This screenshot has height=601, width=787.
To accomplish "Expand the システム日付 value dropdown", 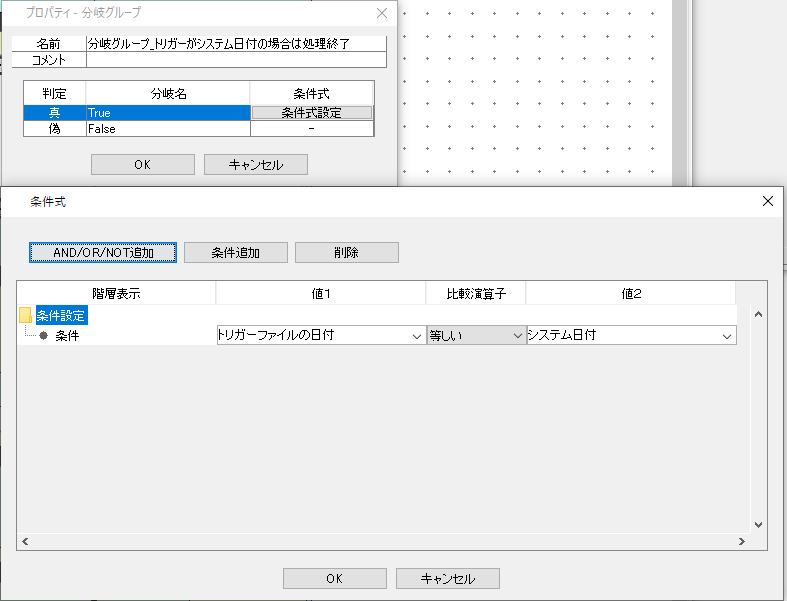I will coord(727,336).
